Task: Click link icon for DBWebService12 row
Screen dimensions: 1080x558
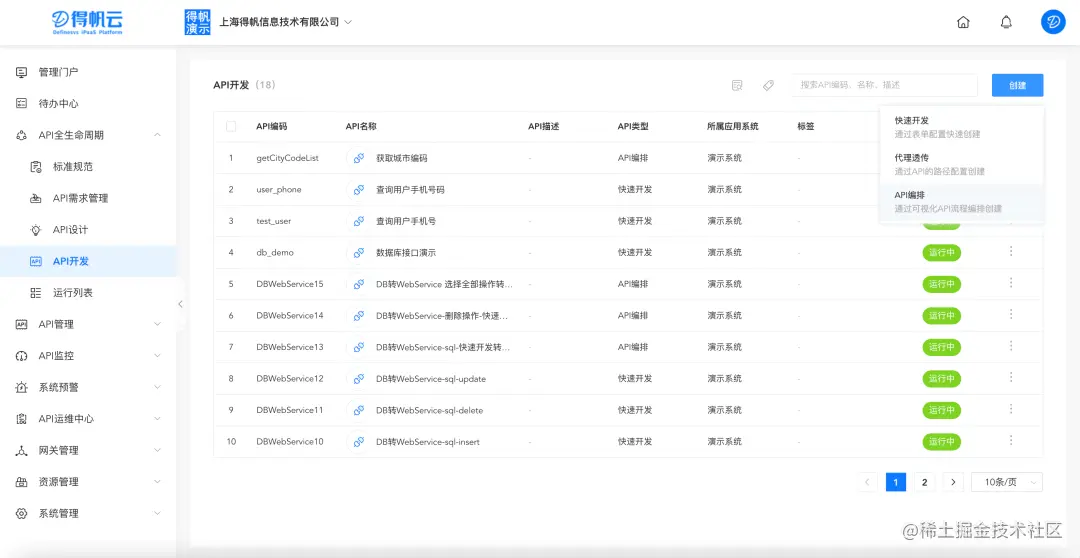Action: [x=358, y=378]
